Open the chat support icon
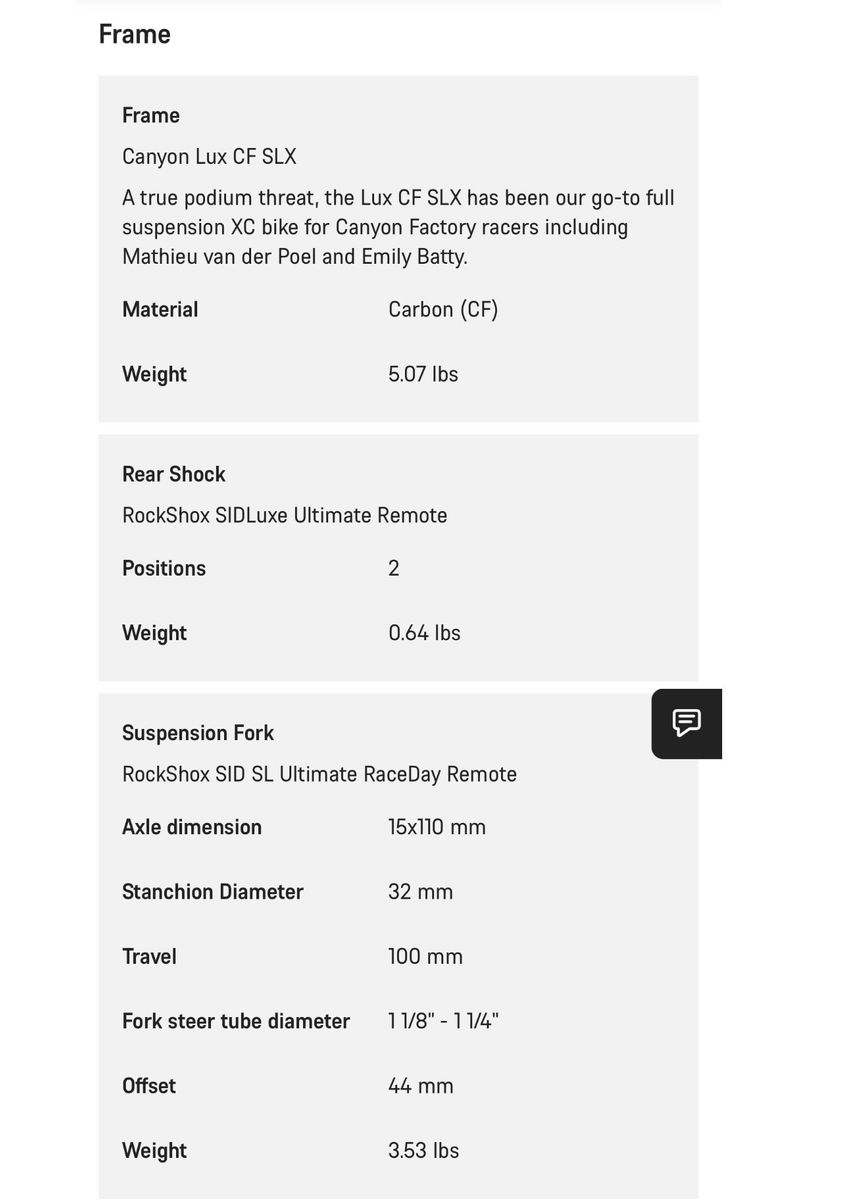This screenshot has width=868, height=1200. [x=686, y=723]
